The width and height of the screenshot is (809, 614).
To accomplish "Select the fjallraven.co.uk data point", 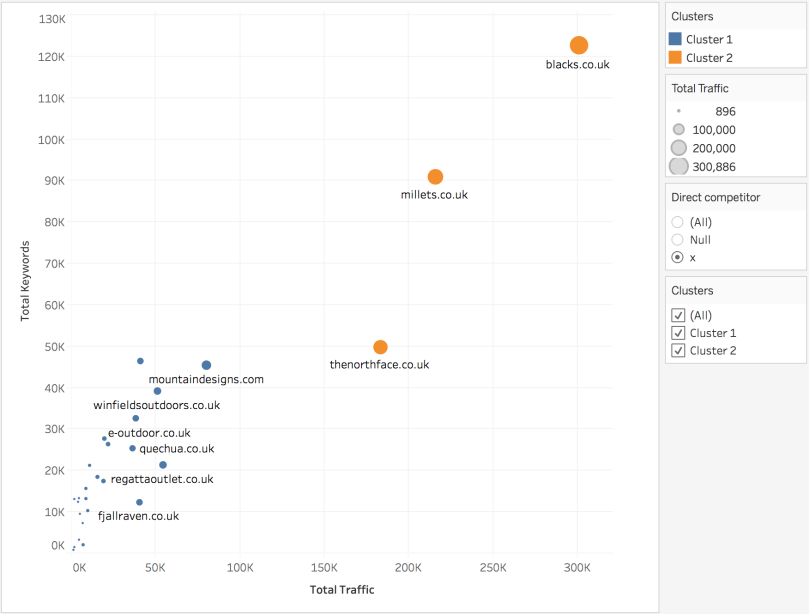I will click(139, 502).
